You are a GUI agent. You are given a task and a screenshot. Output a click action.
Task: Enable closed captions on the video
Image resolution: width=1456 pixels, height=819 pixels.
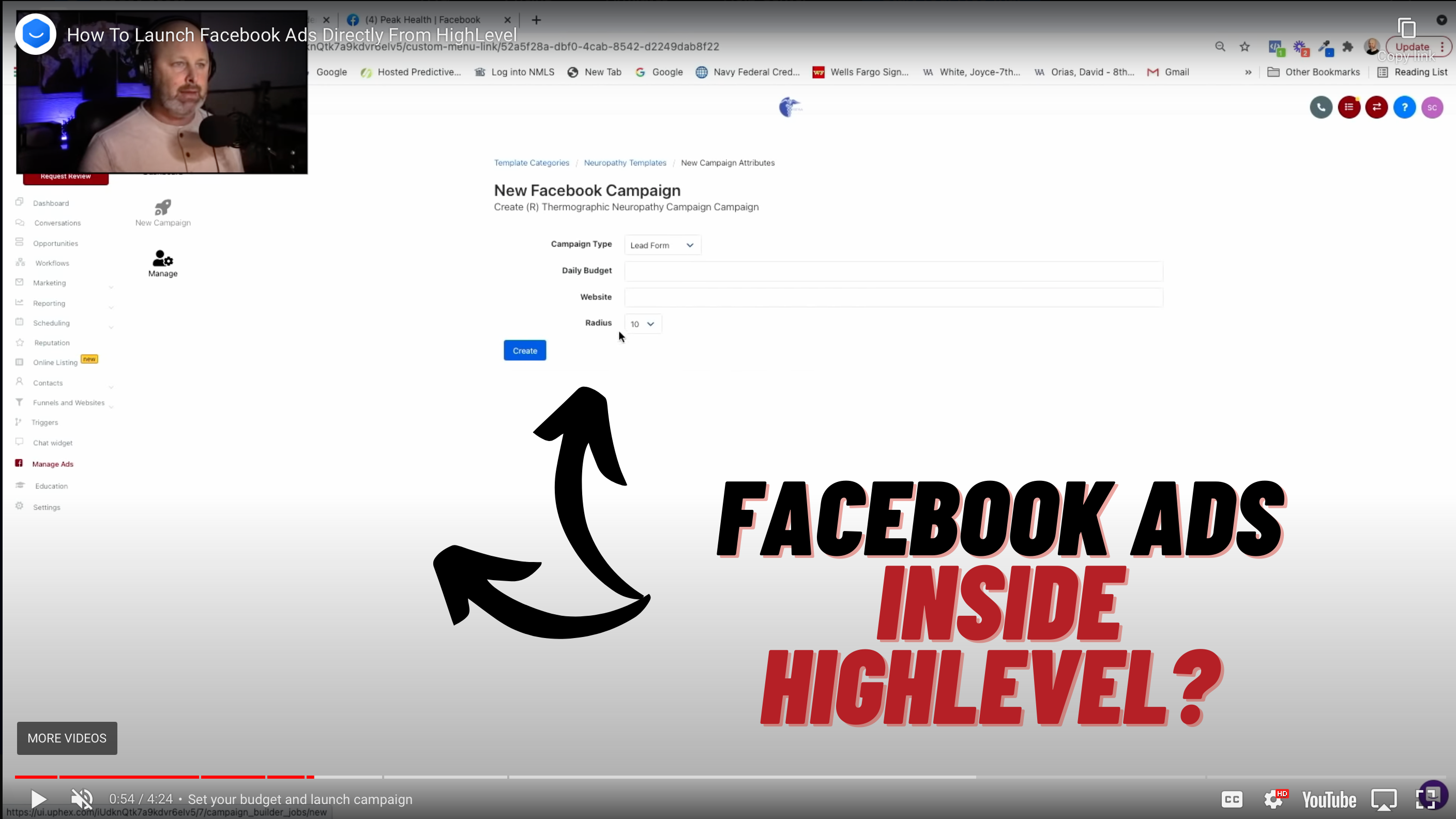(1232, 799)
